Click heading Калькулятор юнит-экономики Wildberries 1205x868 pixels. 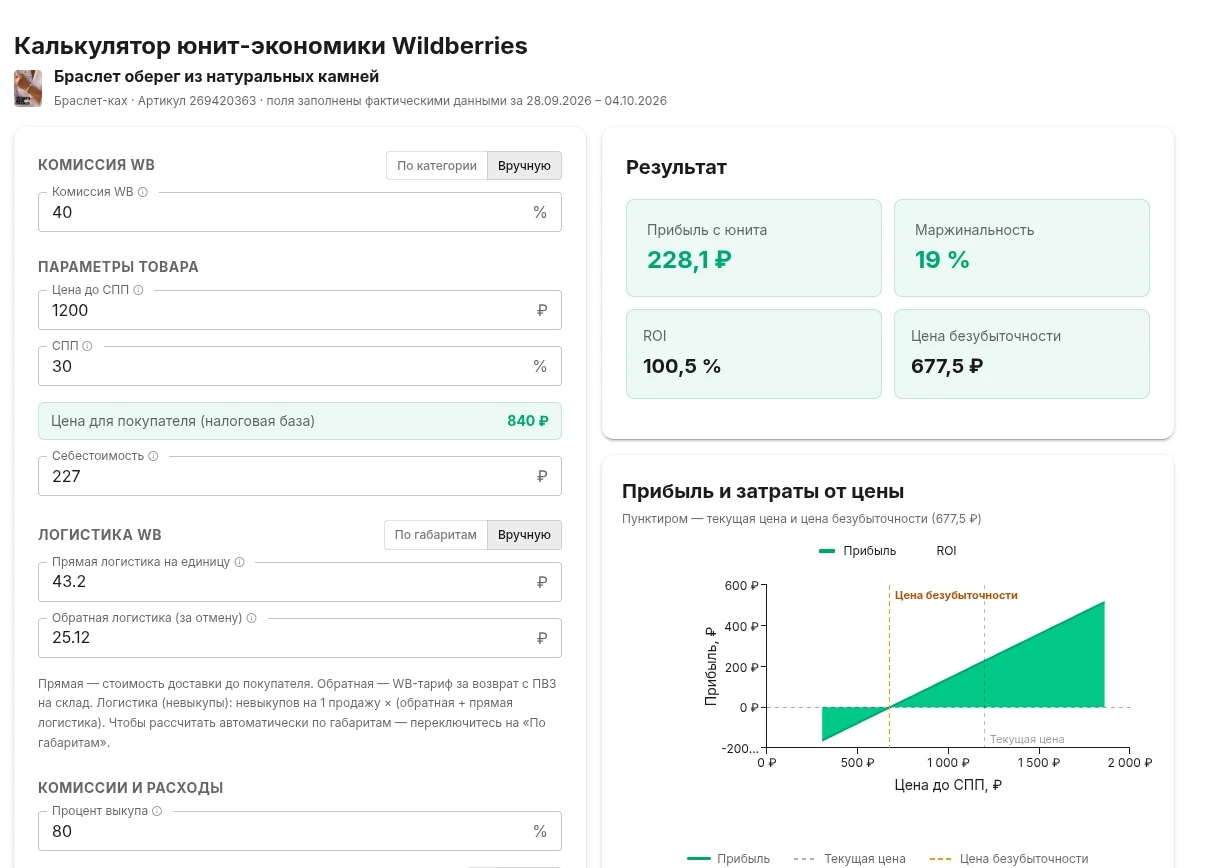pyautogui.click(x=271, y=45)
